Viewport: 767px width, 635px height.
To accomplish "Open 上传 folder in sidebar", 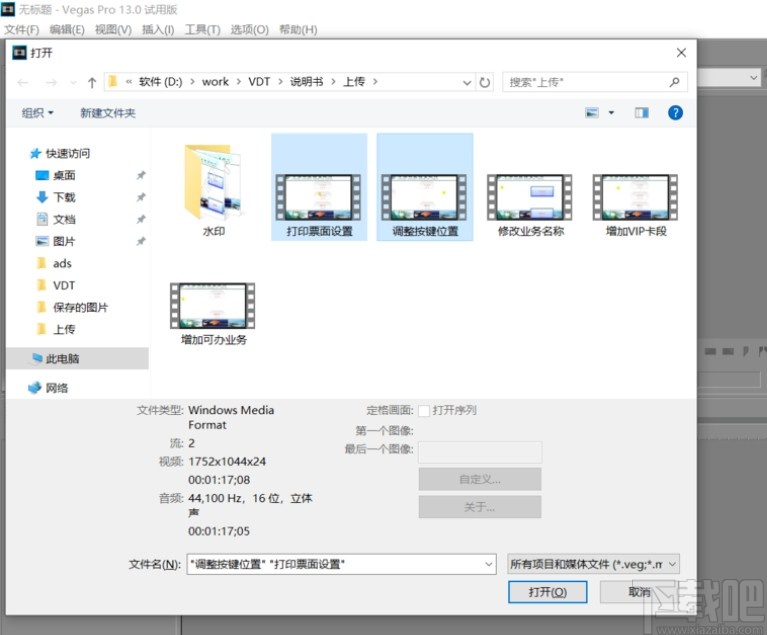I will tap(56, 329).
